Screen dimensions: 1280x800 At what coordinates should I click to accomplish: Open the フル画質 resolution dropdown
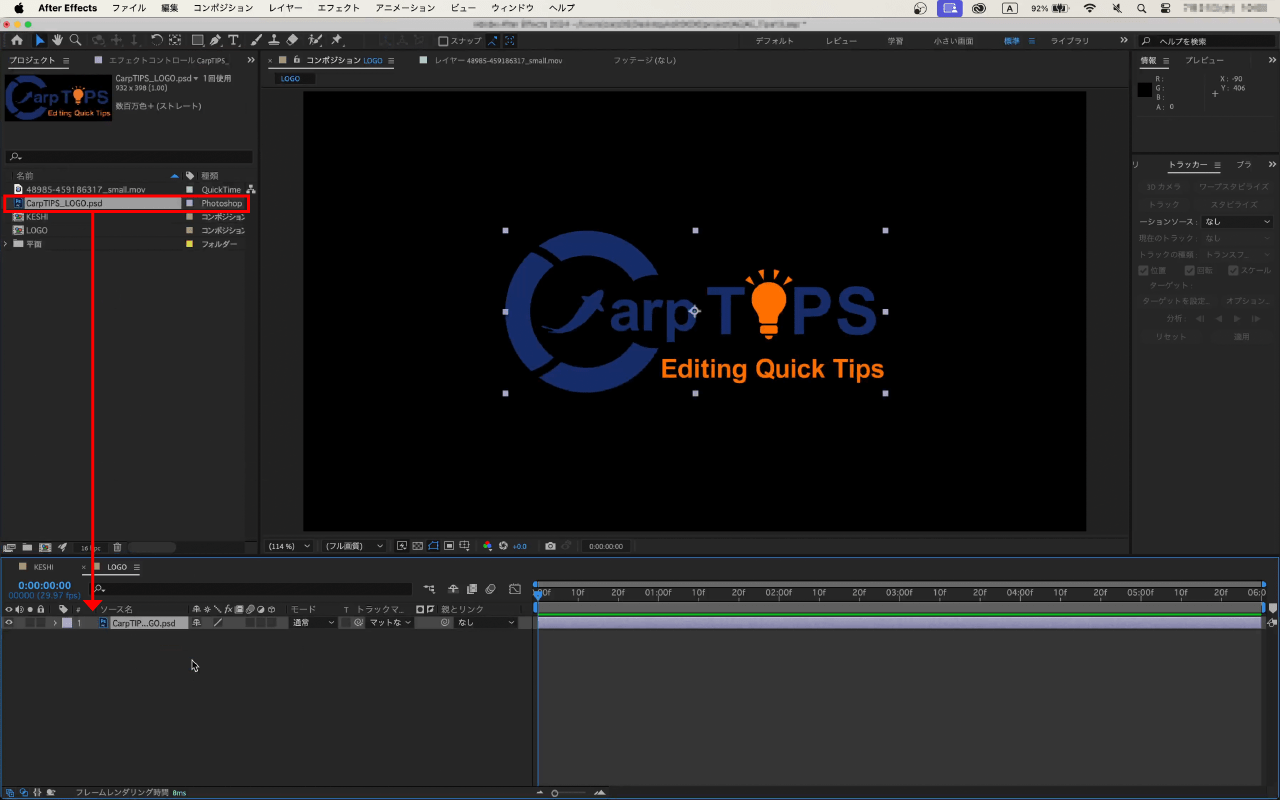[x=354, y=546]
